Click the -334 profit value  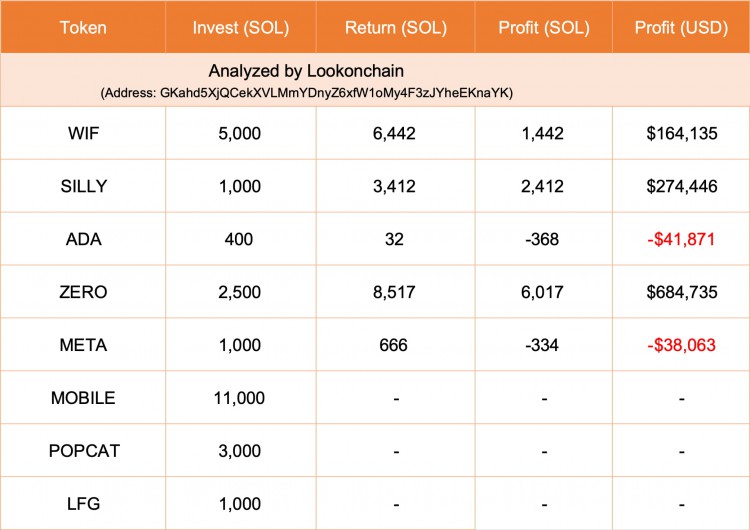pyautogui.click(x=542, y=345)
